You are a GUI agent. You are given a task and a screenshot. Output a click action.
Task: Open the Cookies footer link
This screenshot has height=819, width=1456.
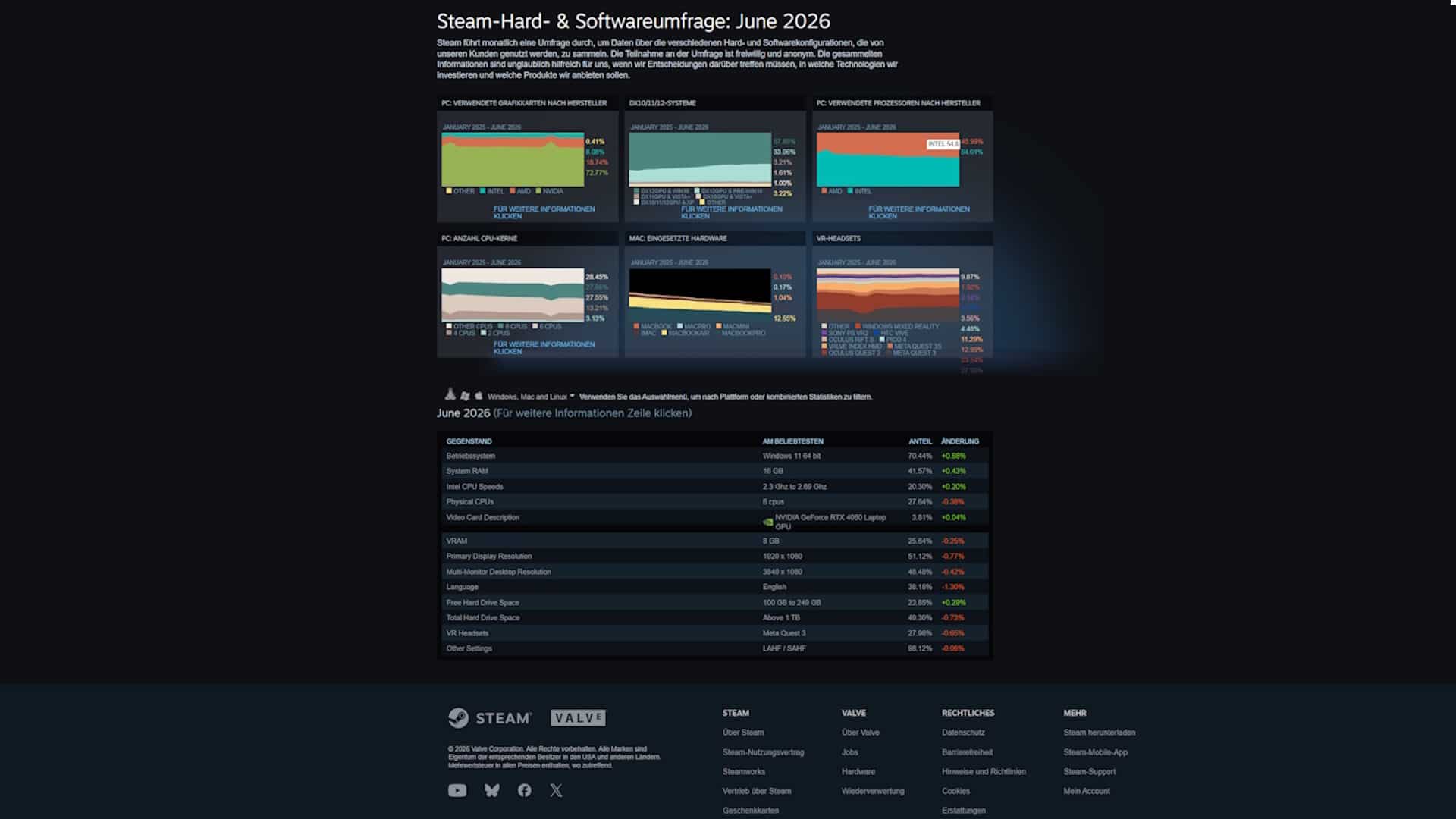click(955, 791)
